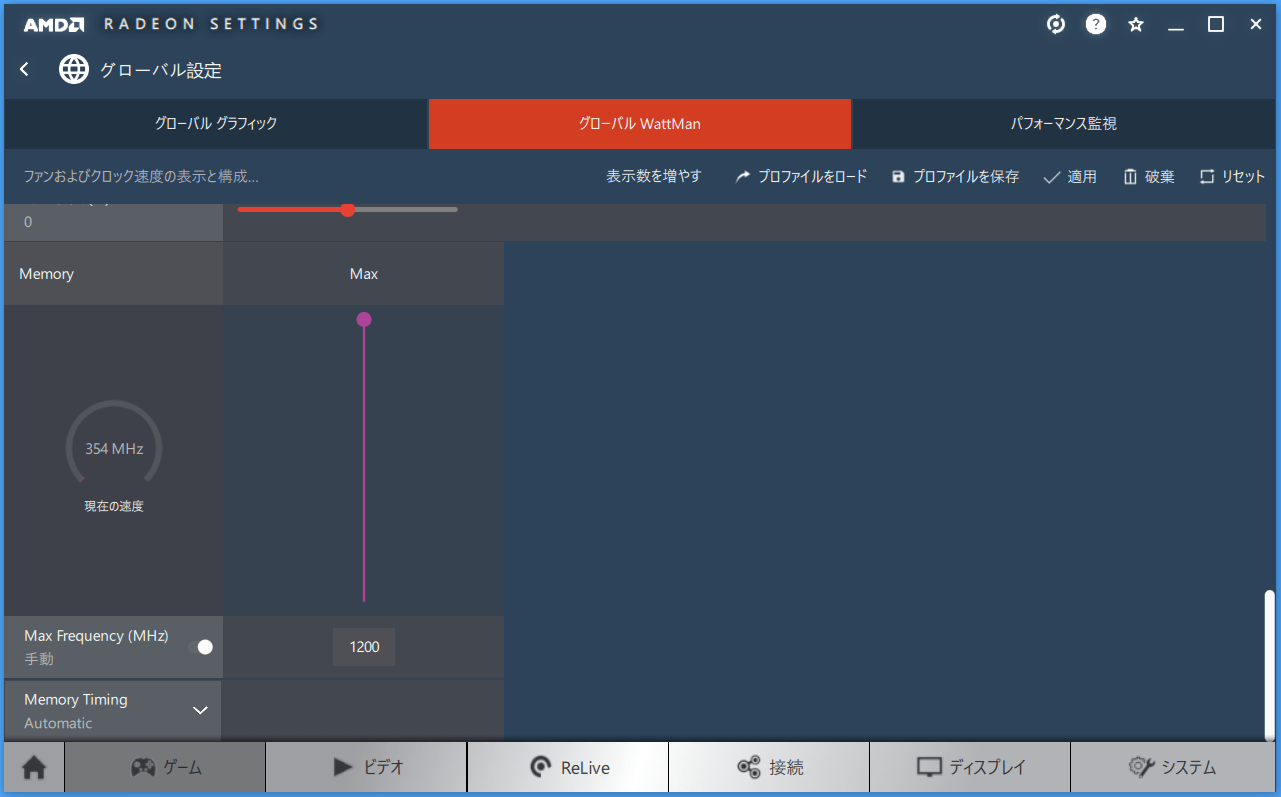Click the 1200 frequency value field
The width and height of the screenshot is (1281, 797).
click(x=364, y=647)
